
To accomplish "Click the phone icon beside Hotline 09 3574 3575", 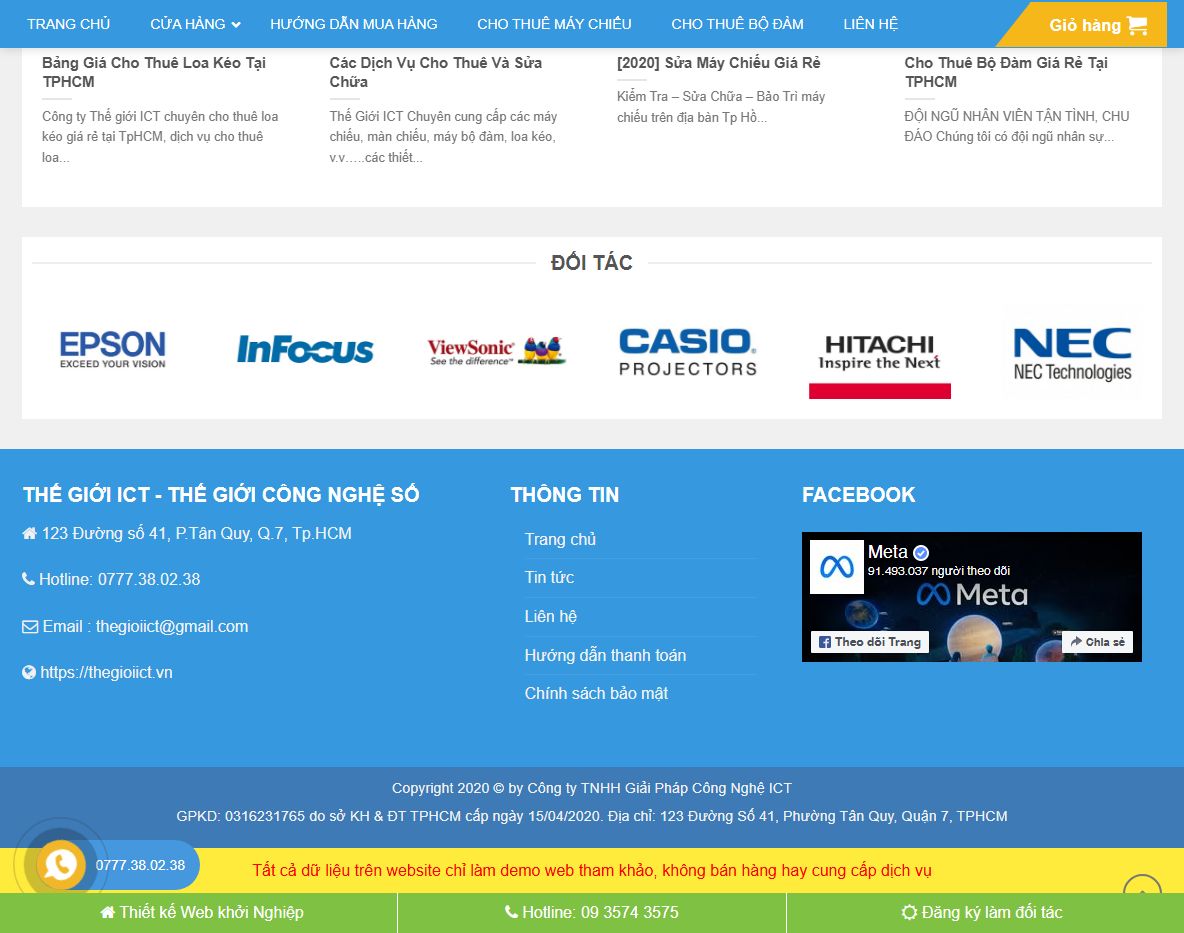I will coord(511,912).
